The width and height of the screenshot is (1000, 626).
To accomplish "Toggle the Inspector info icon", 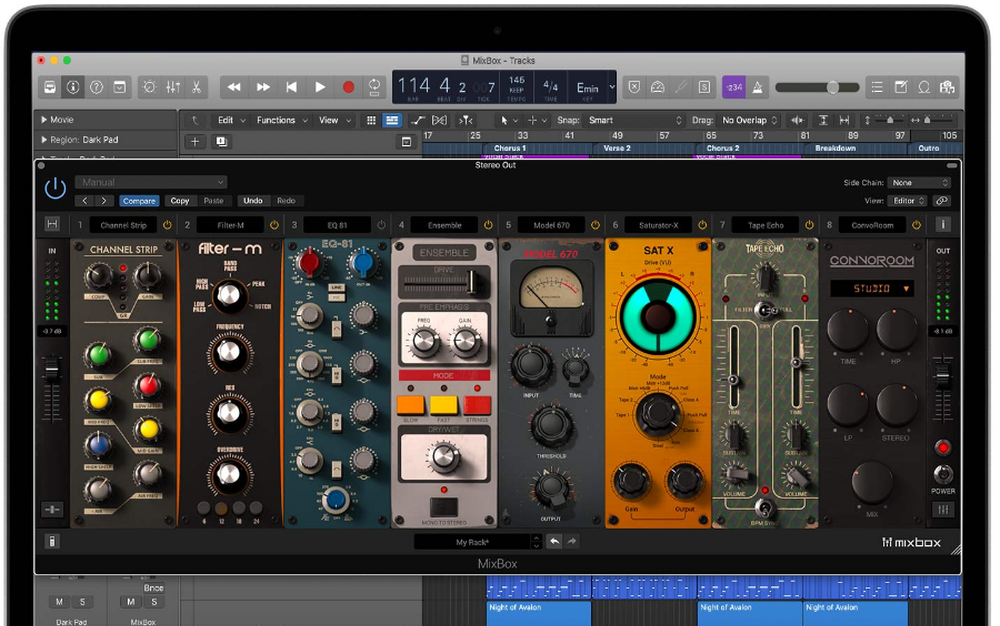I will (x=73, y=87).
